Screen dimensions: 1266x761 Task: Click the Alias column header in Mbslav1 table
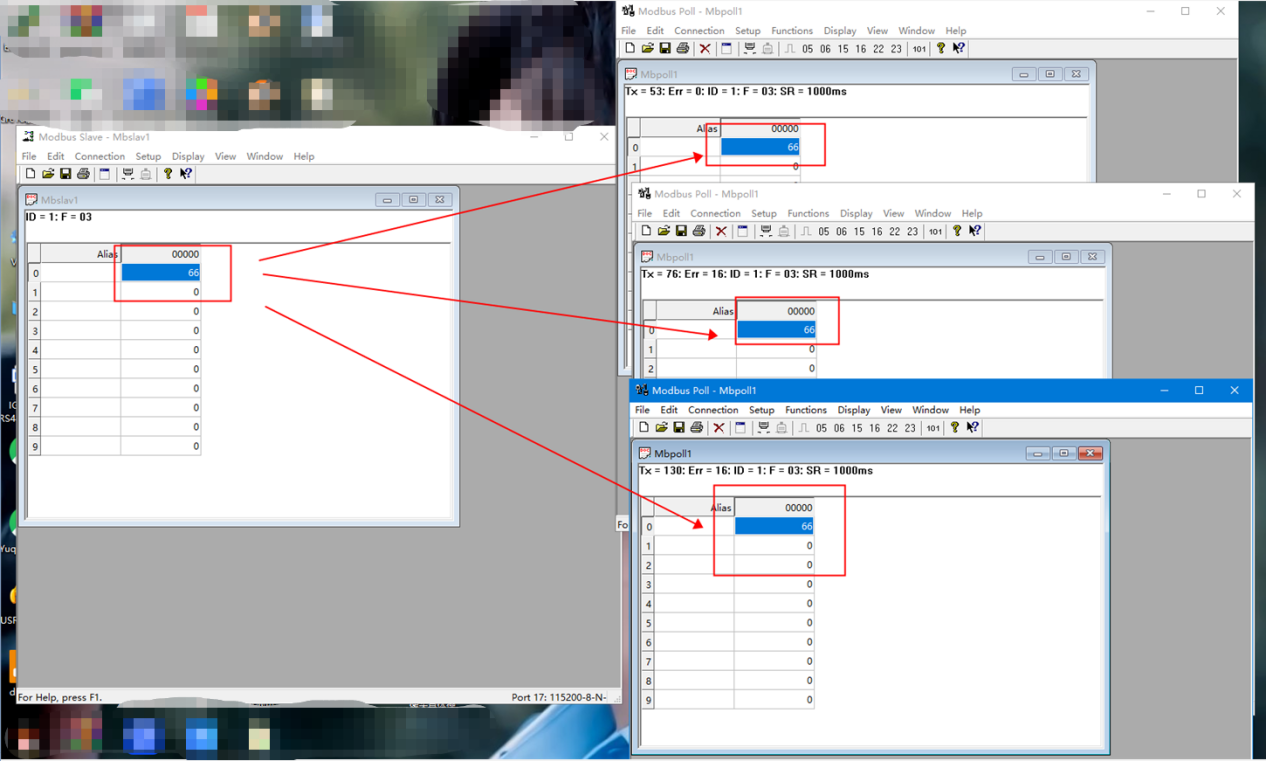[x=80, y=254]
